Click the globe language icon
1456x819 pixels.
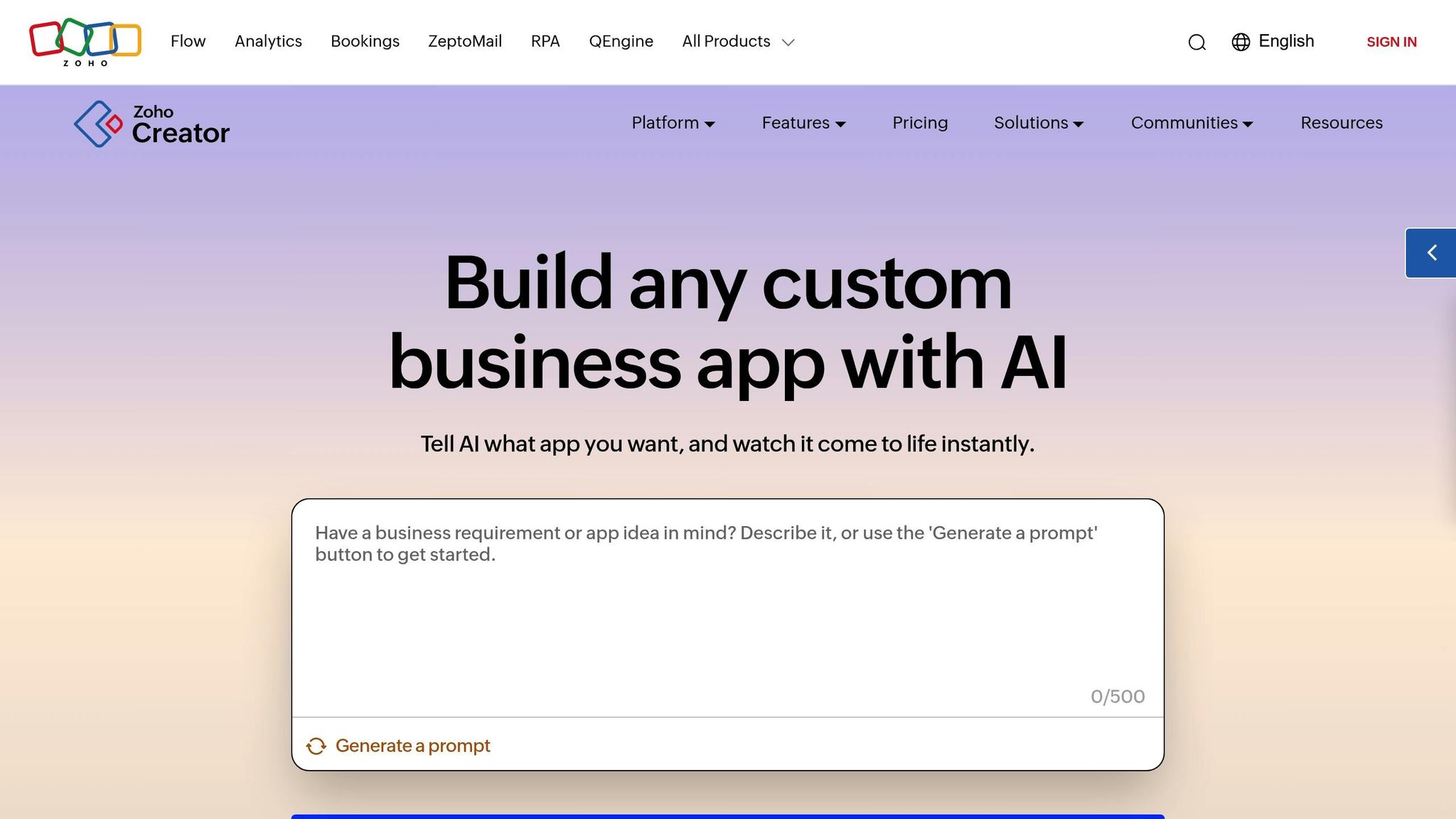(1241, 43)
